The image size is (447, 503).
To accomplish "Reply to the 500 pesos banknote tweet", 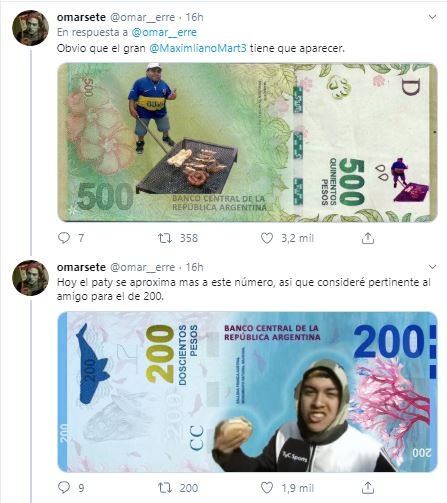I will (x=64, y=238).
